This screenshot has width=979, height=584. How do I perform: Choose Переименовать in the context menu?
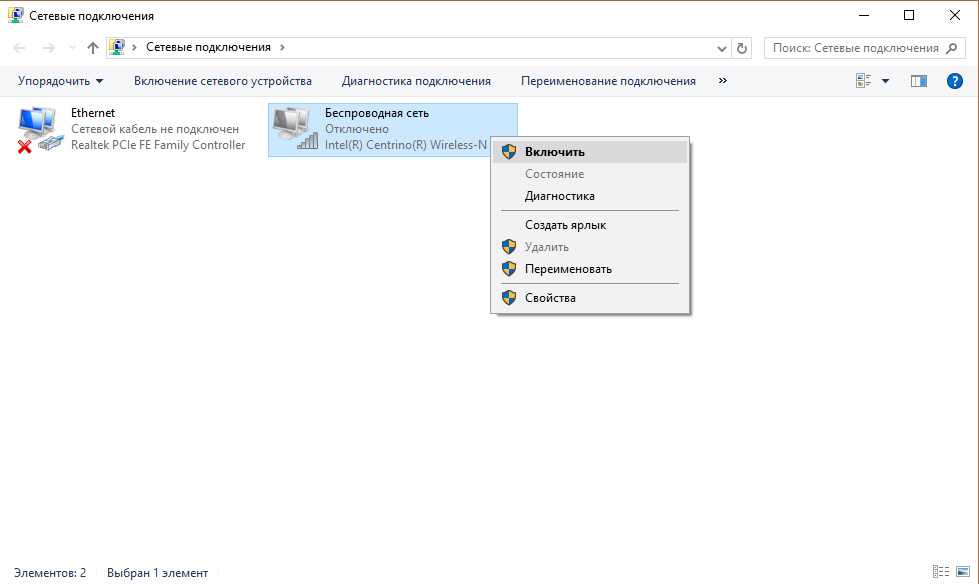click(568, 269)
